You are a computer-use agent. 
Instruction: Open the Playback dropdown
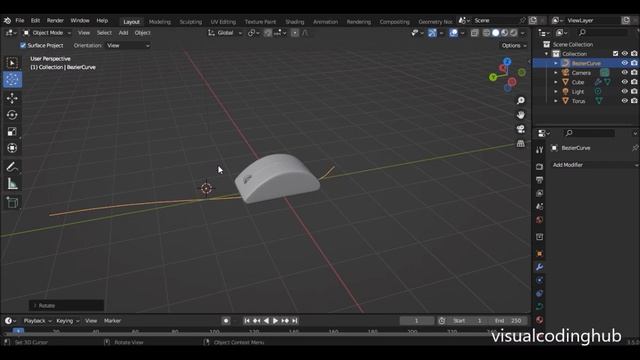pos(37,321)
